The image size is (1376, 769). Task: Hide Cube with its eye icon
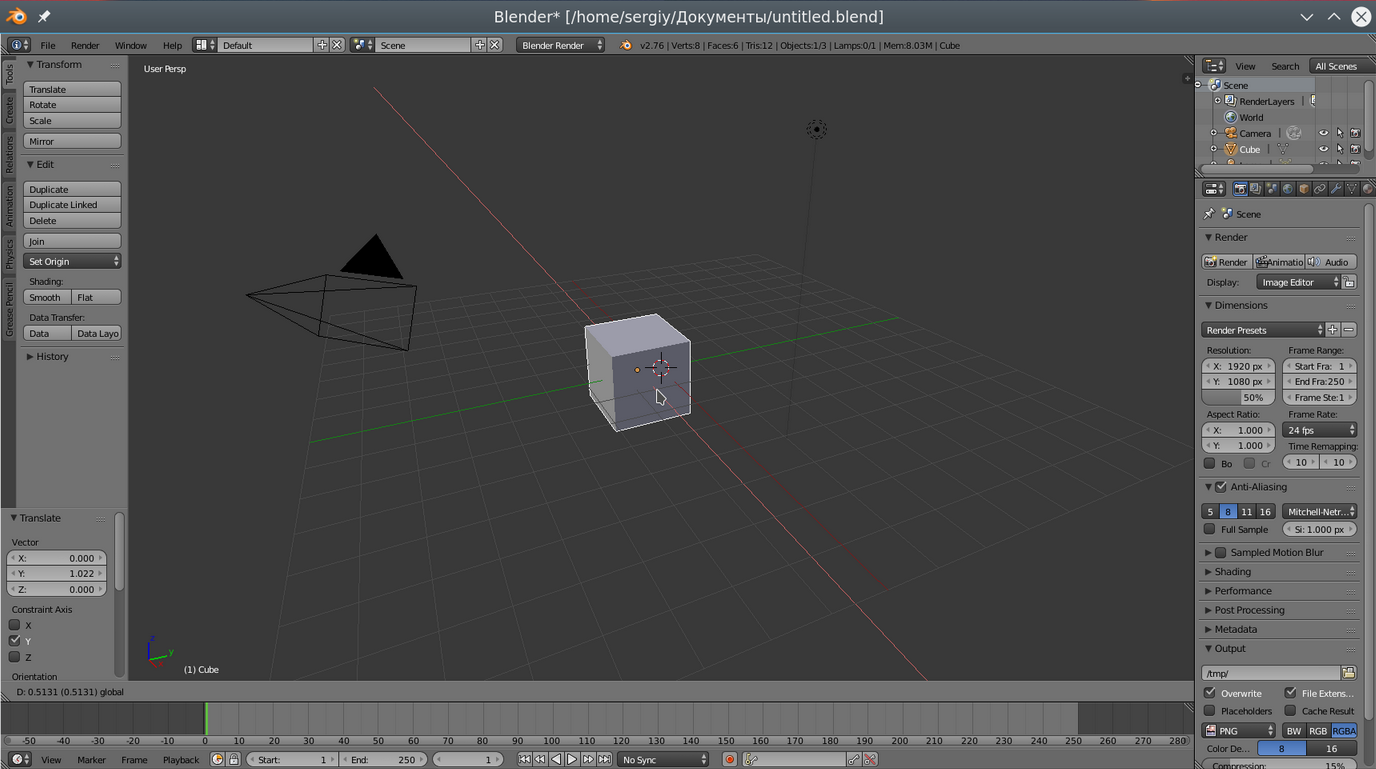click(x=1323, y=149)
